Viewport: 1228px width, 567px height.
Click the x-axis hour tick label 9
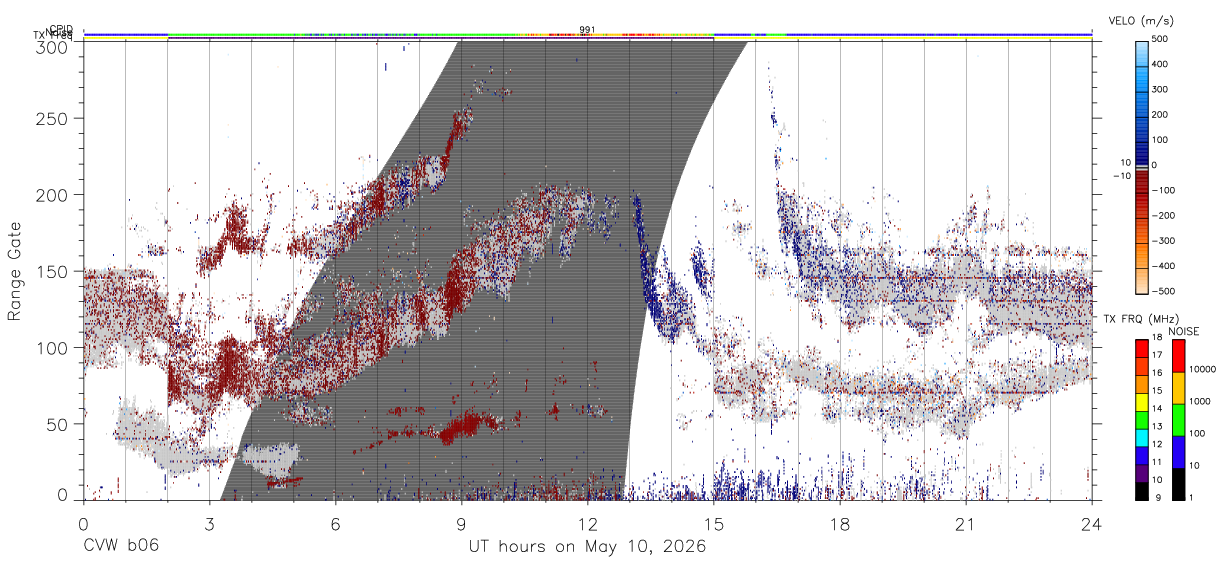click(461, 523)
